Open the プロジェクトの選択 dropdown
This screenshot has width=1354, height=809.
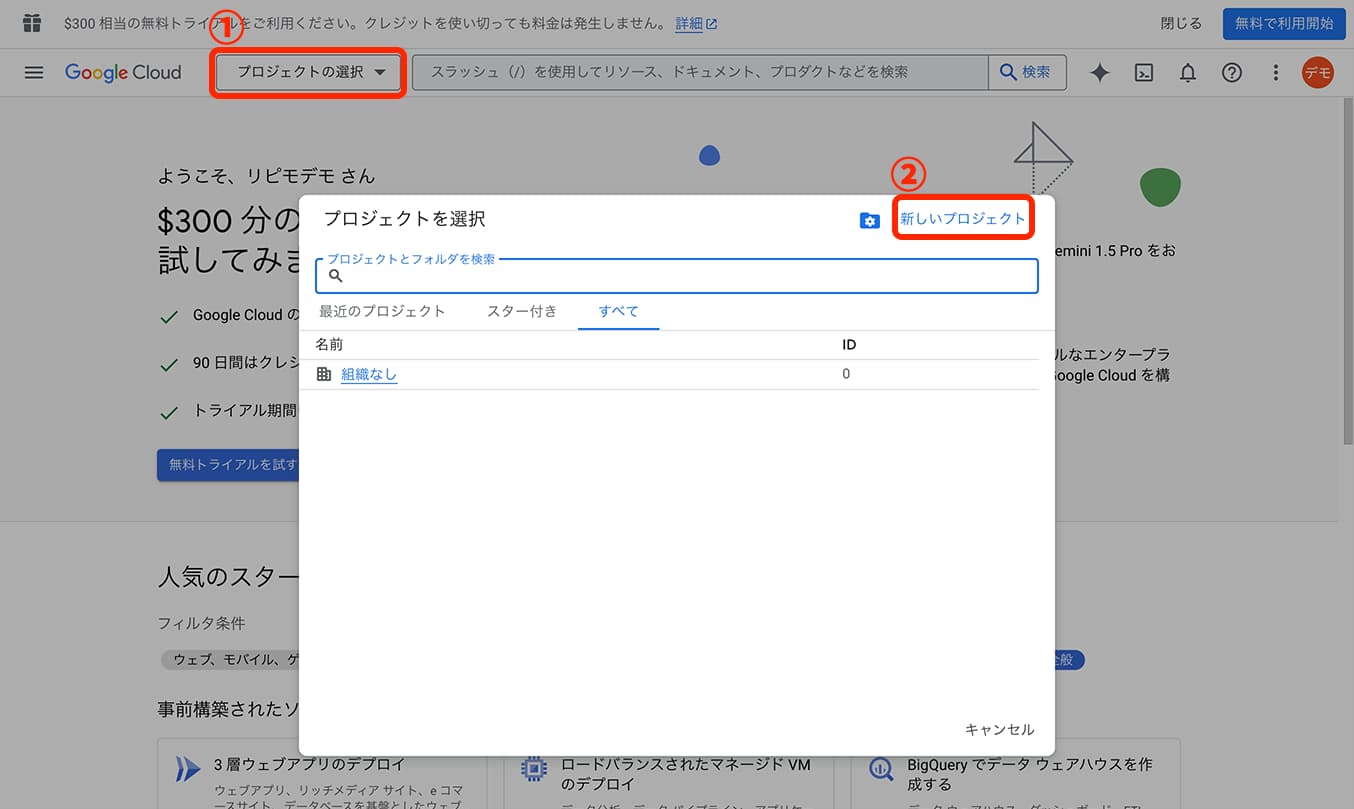[308, 72]
